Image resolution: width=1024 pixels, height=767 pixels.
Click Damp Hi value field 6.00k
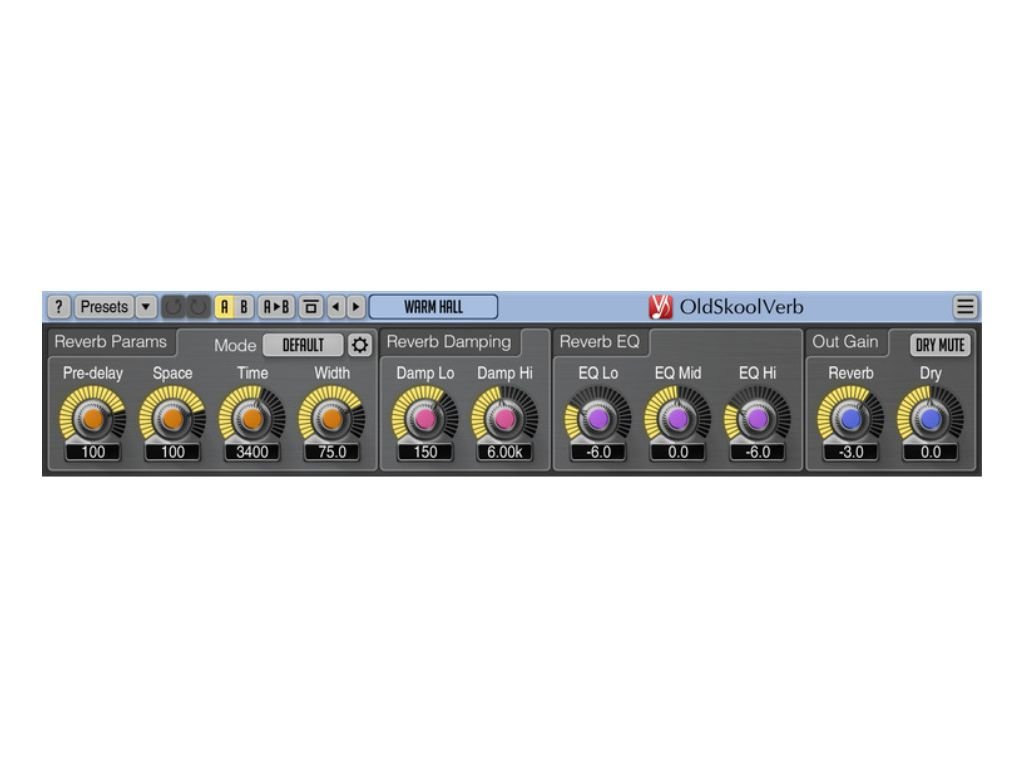(x=505, y=451)
